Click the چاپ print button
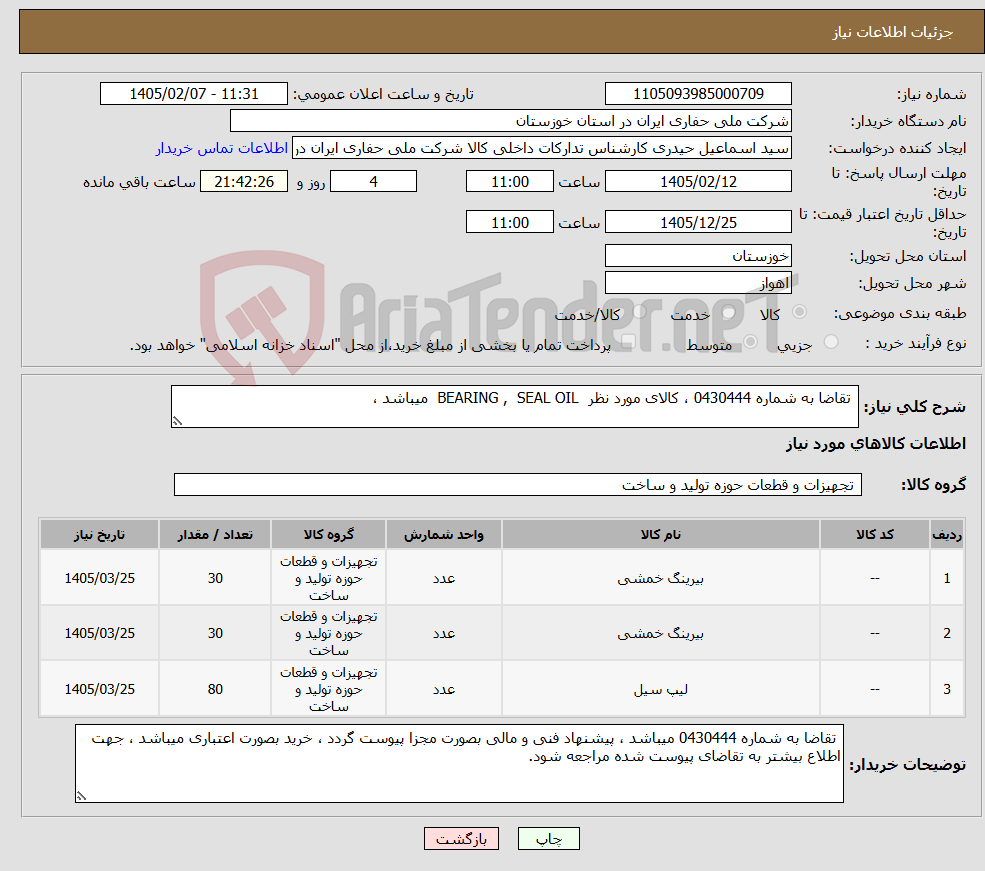The image size is (985, 871). tap(548, 839)
